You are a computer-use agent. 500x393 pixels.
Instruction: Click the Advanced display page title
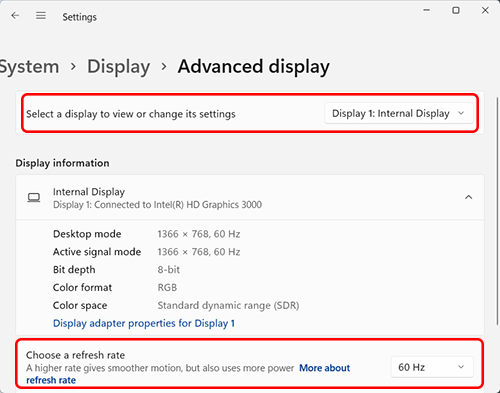pos(253,66)
